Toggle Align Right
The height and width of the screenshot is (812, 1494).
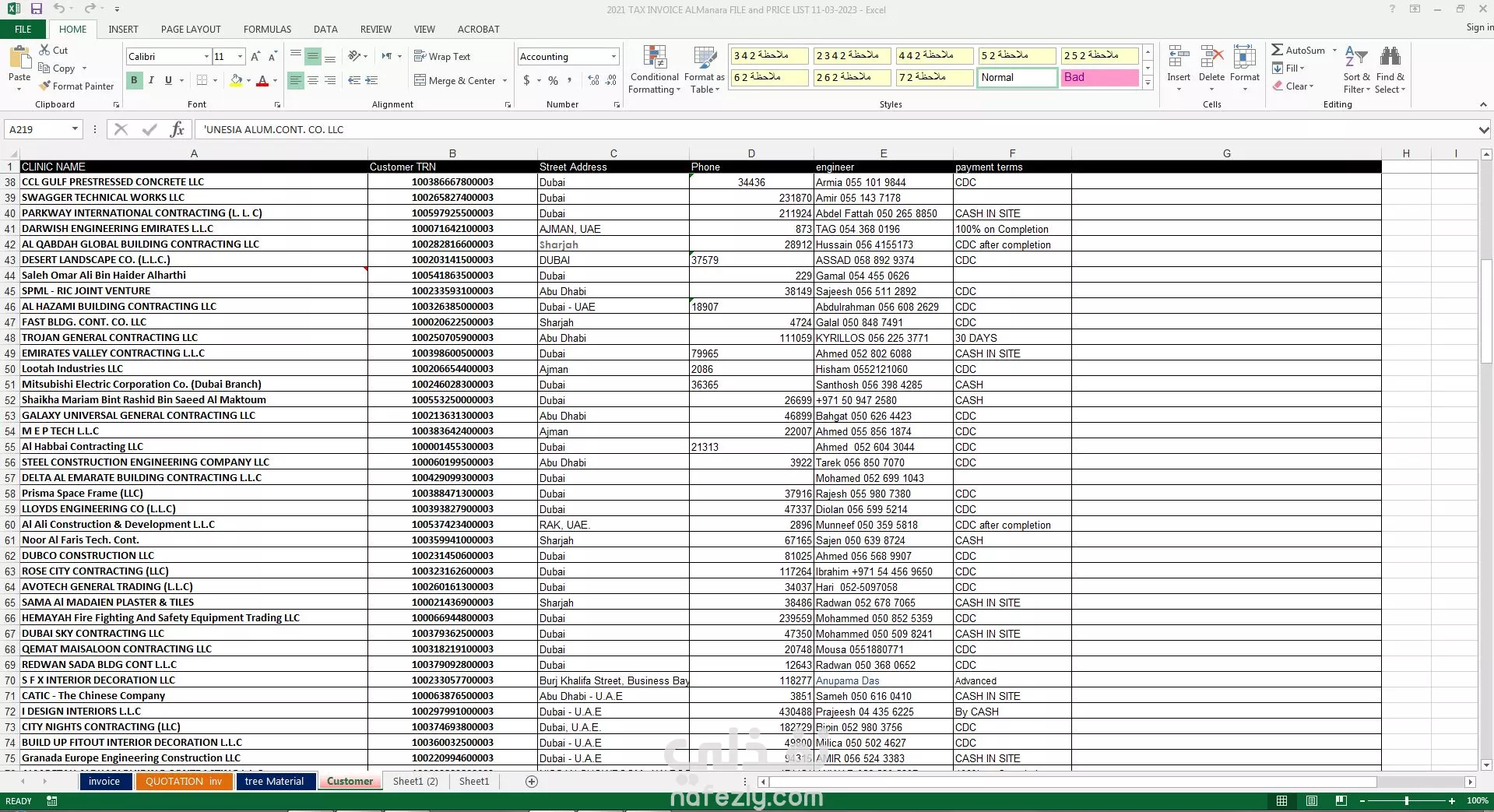pyautogui.click(x=330, y=80)
